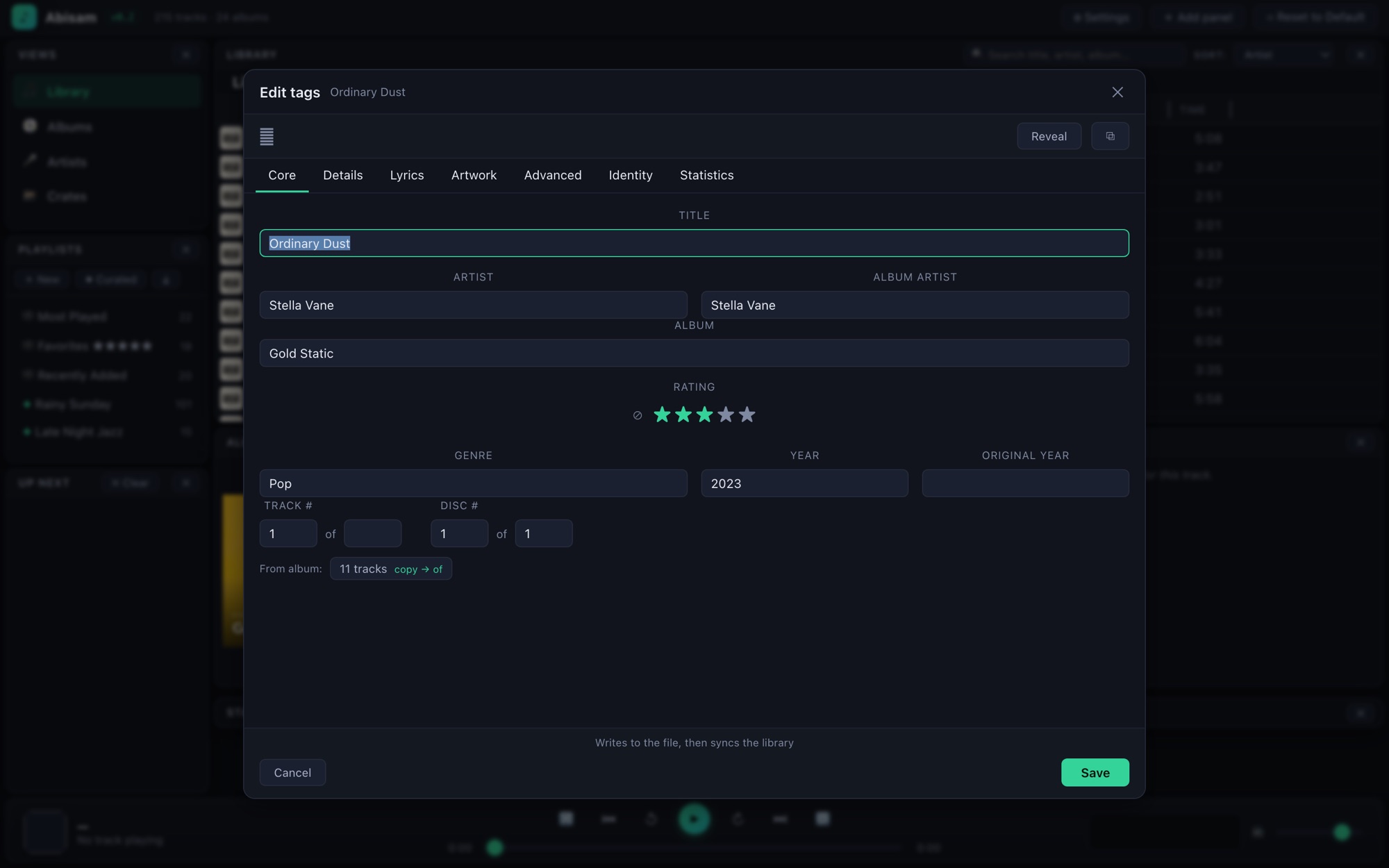This screenshot has width=1389, height=868.
Task: Click the Album field Gold Static
Action: coord(694,353)
